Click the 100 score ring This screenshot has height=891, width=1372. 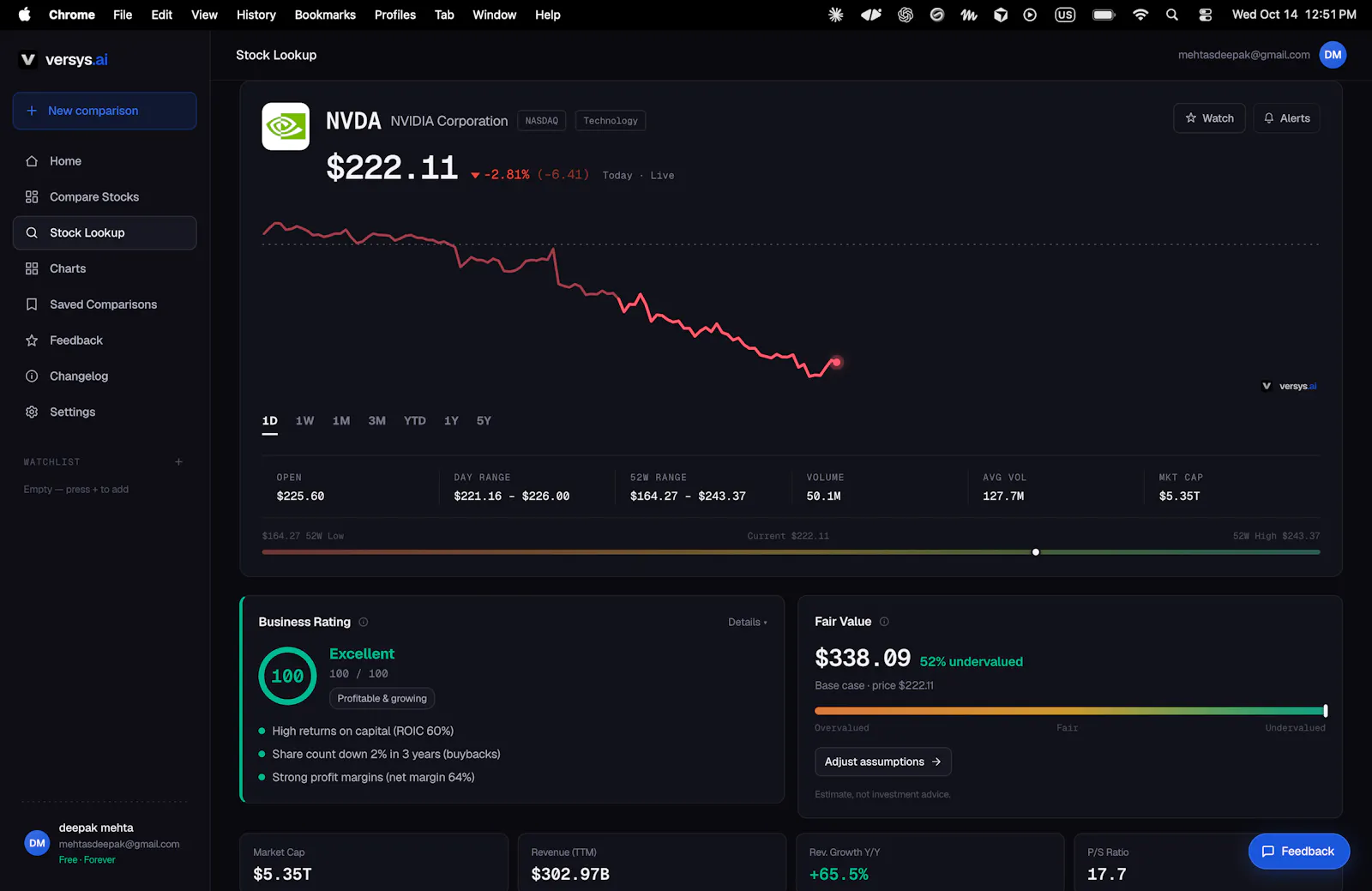tap(288, 677)
